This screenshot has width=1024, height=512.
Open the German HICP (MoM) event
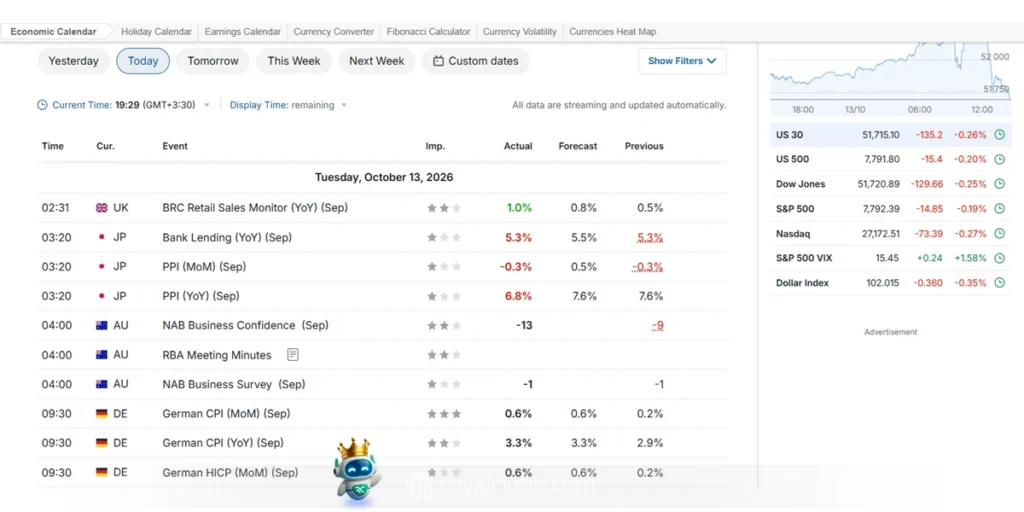tap(231, 472)
